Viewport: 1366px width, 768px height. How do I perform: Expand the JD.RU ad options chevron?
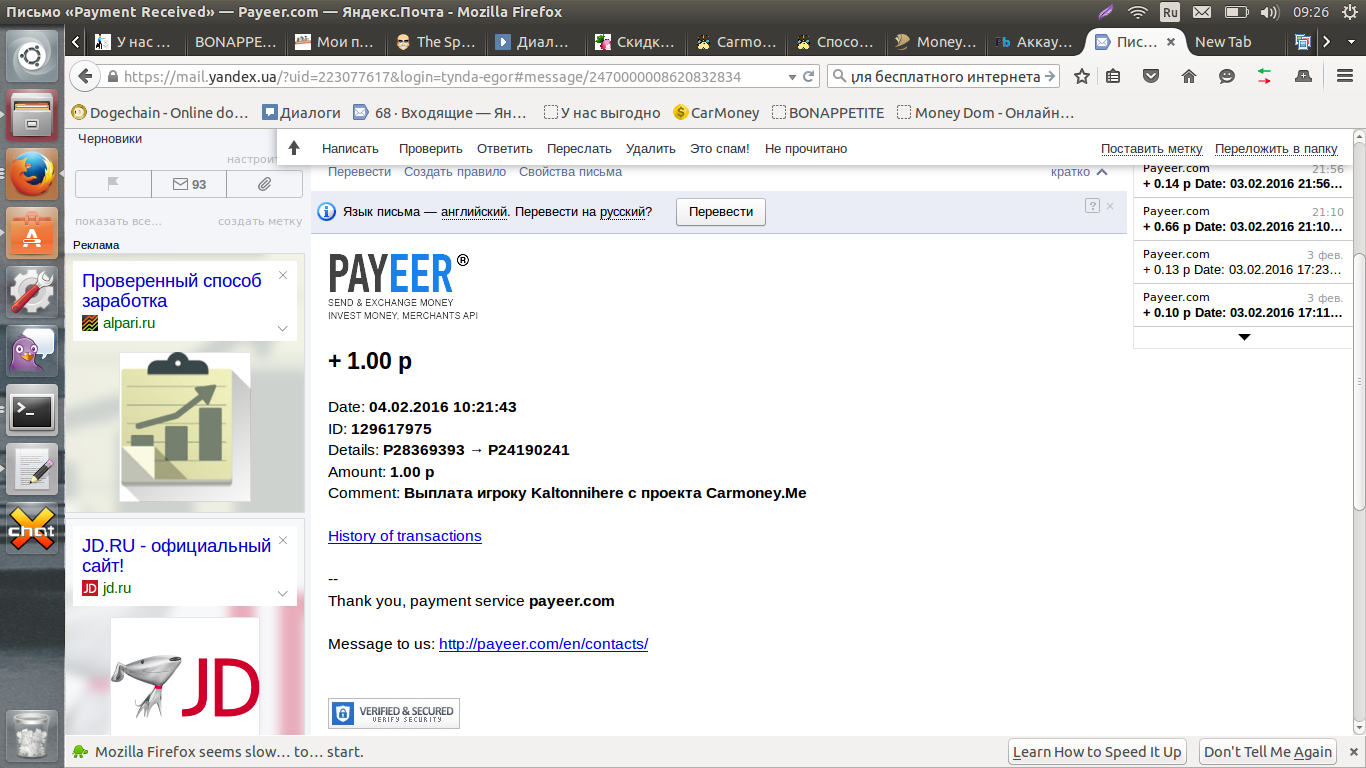pyautogui.click(x=283, y=593)
